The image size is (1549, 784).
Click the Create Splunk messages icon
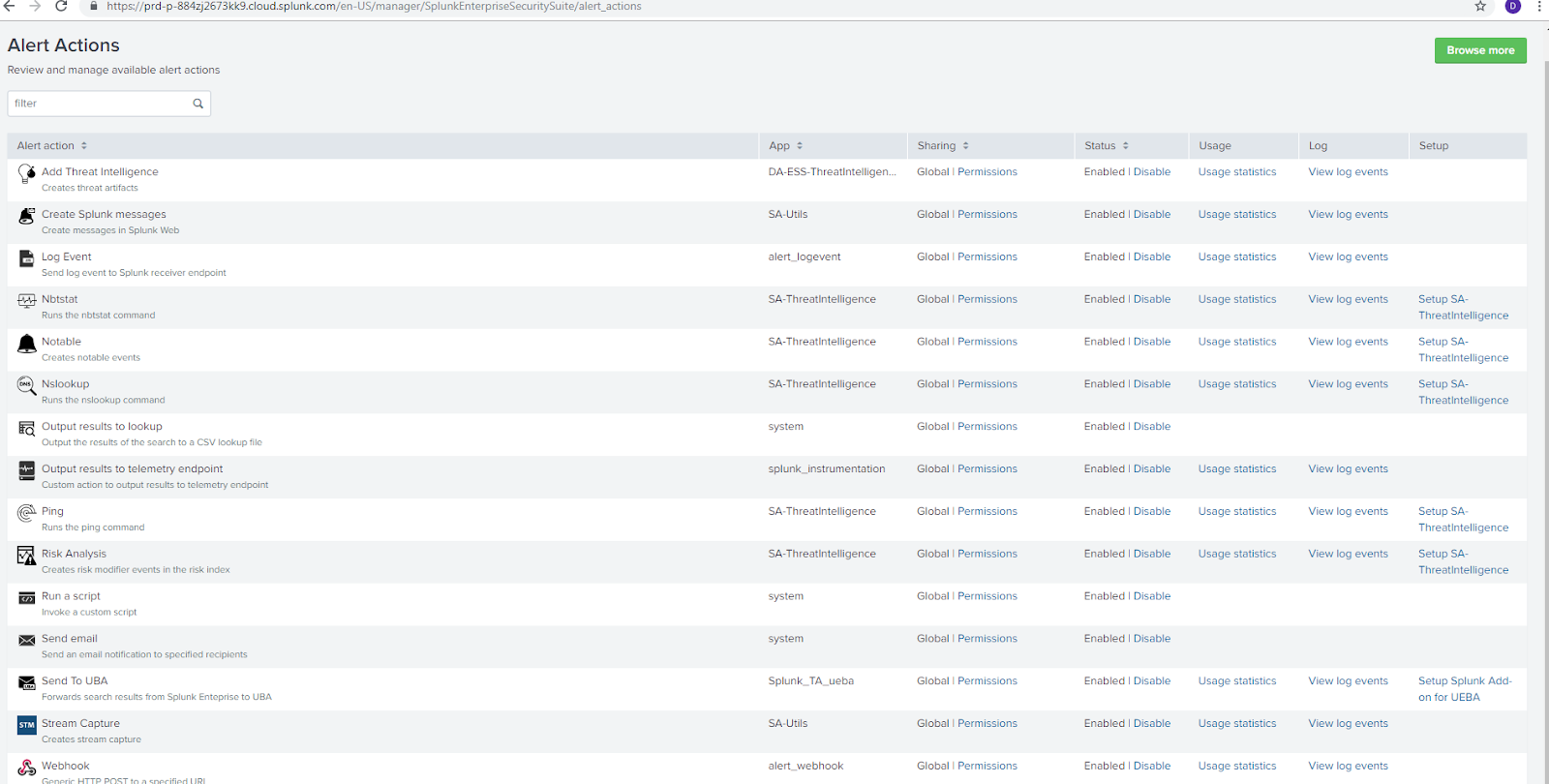click(27, 216)
